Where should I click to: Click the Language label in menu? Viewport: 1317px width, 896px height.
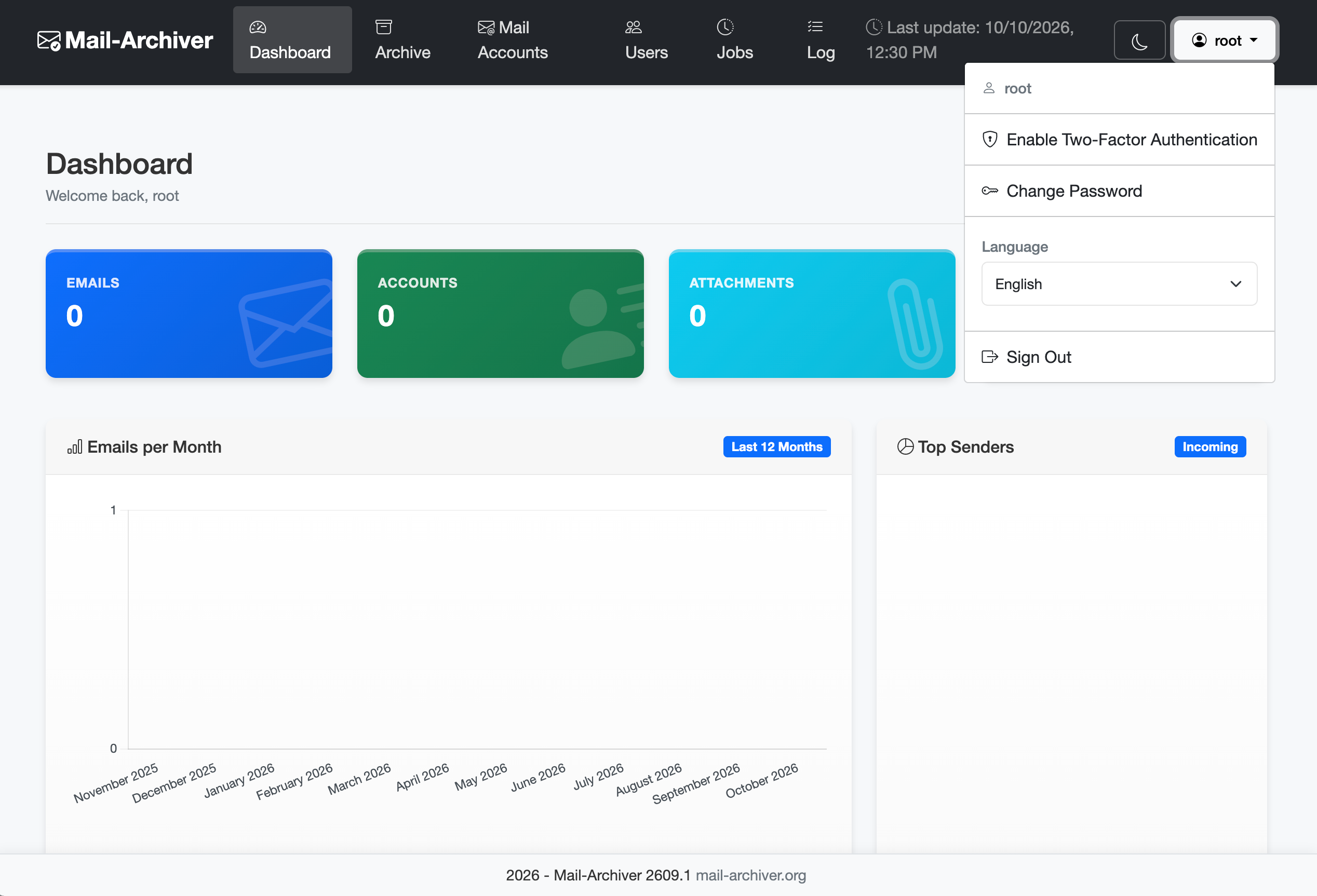(1014, 247)
